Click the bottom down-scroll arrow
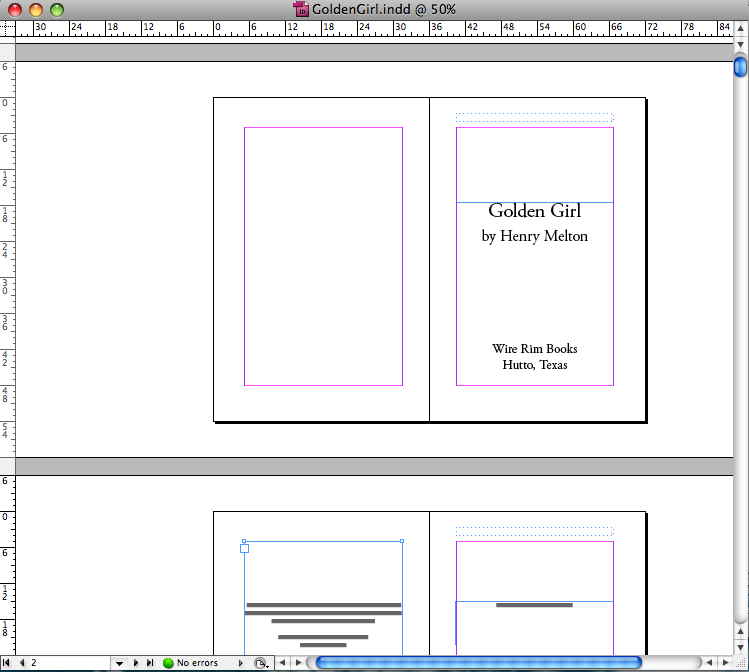The image size is (749, 672). 740,648
